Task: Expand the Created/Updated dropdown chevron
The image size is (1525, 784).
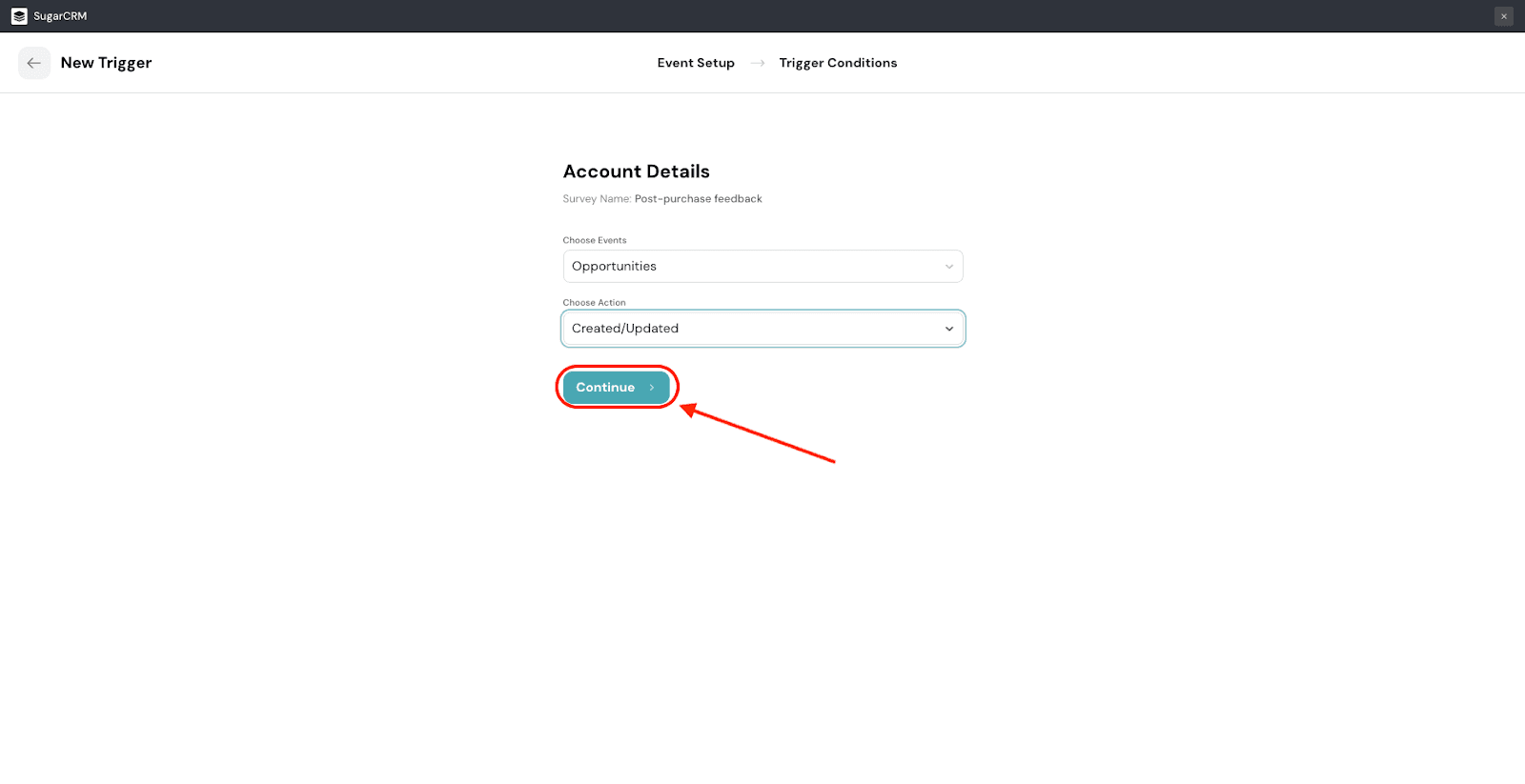Action: [948, 329]
